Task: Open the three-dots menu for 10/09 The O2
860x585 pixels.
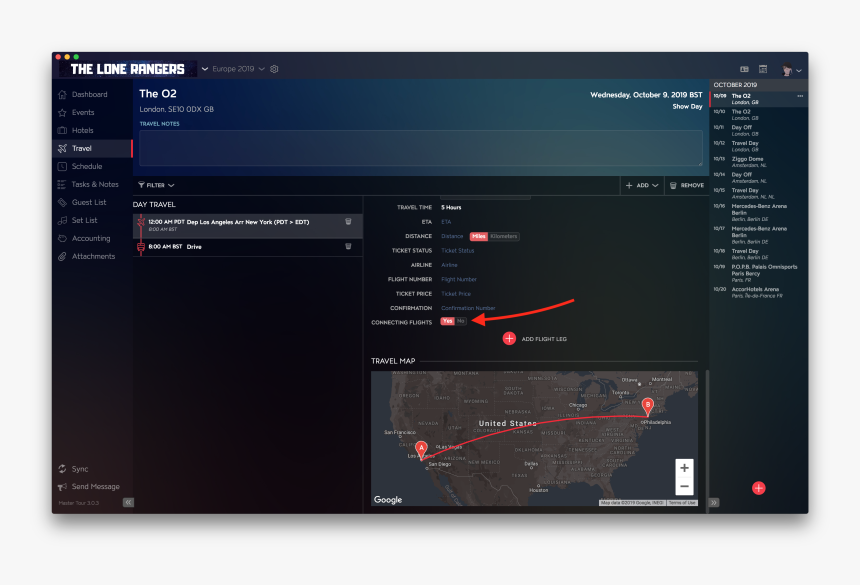Action: click(800, 96)
